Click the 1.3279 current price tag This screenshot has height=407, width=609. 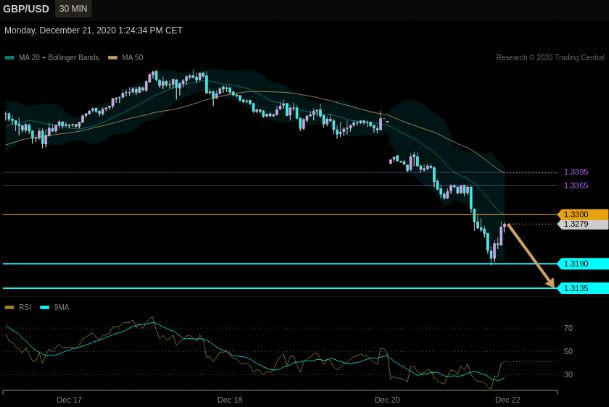click(583, 224)
